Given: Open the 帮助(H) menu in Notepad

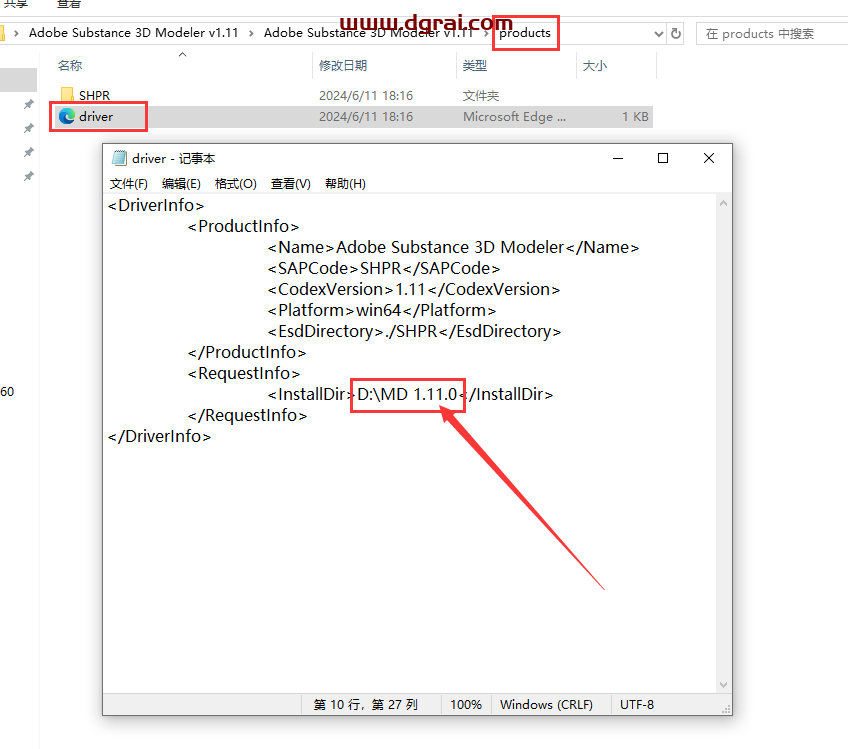Looking at the screenshot, I should [x=345, y=184].
